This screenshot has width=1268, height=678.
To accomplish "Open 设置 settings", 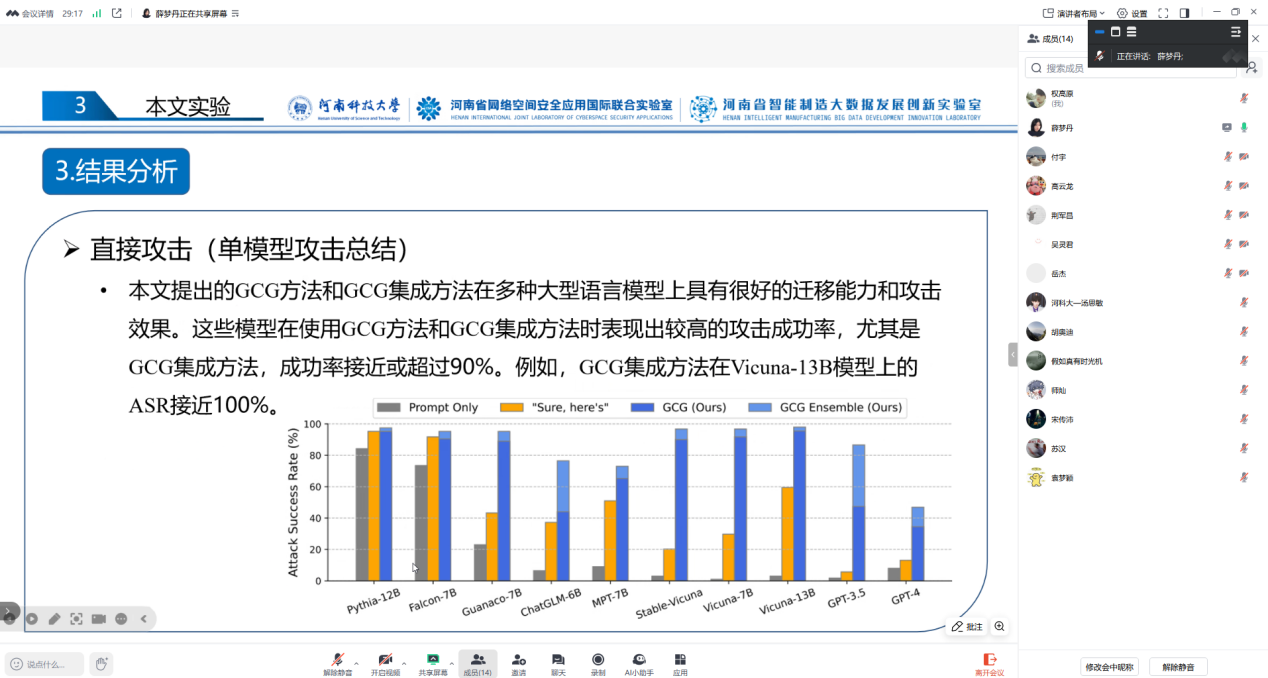I will click(1132, 13).
